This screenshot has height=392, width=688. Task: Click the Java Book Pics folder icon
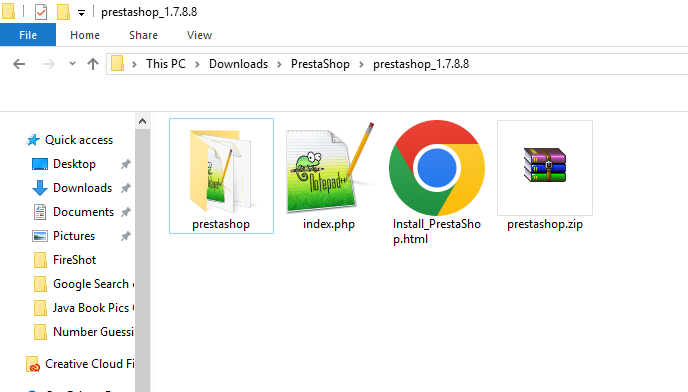(x=40, y=308)
